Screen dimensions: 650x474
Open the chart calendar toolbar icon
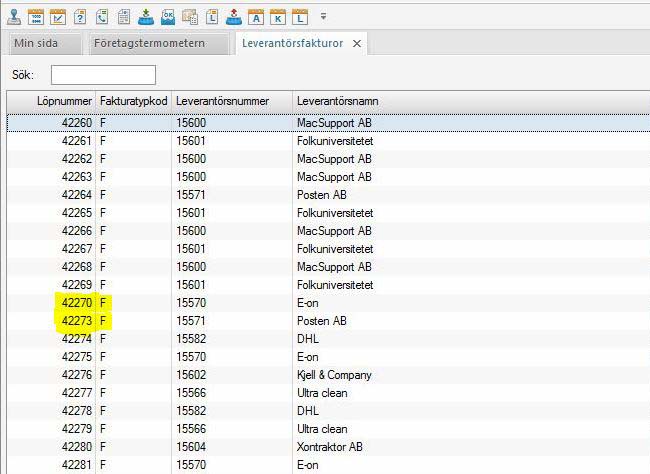tap(58, 17)
